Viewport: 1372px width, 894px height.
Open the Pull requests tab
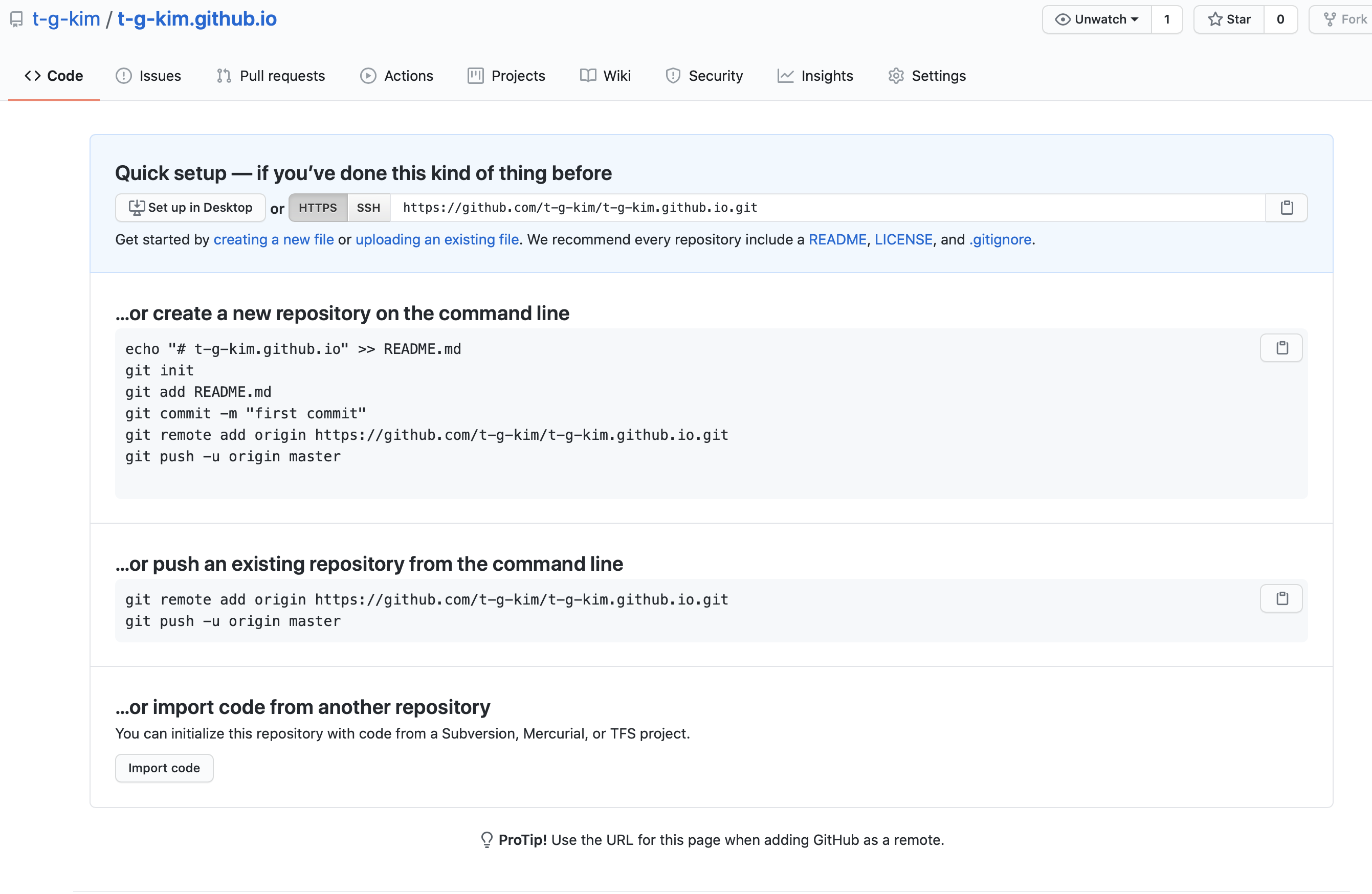click(271, 76)
